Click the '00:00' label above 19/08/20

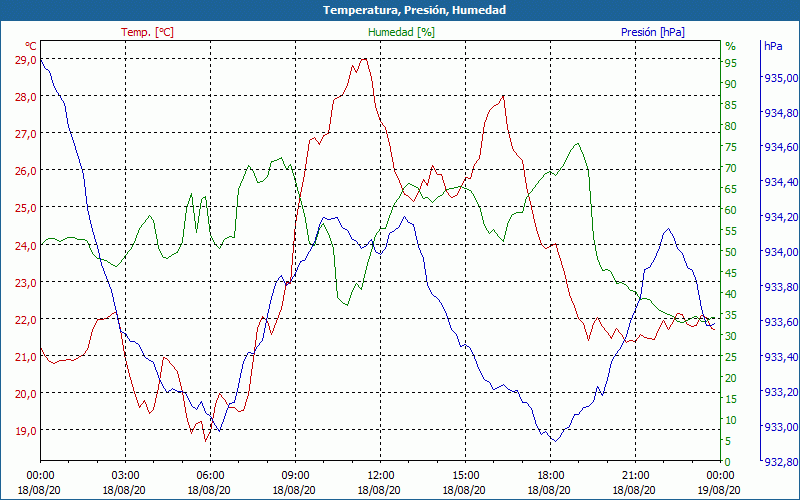pos(720,476)
